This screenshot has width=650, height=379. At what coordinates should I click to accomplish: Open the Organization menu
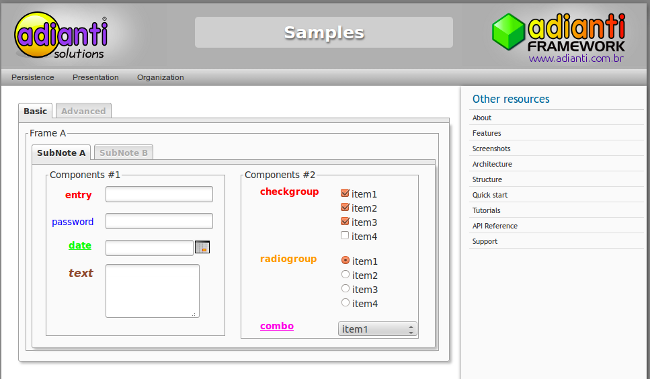click(160, 78)
